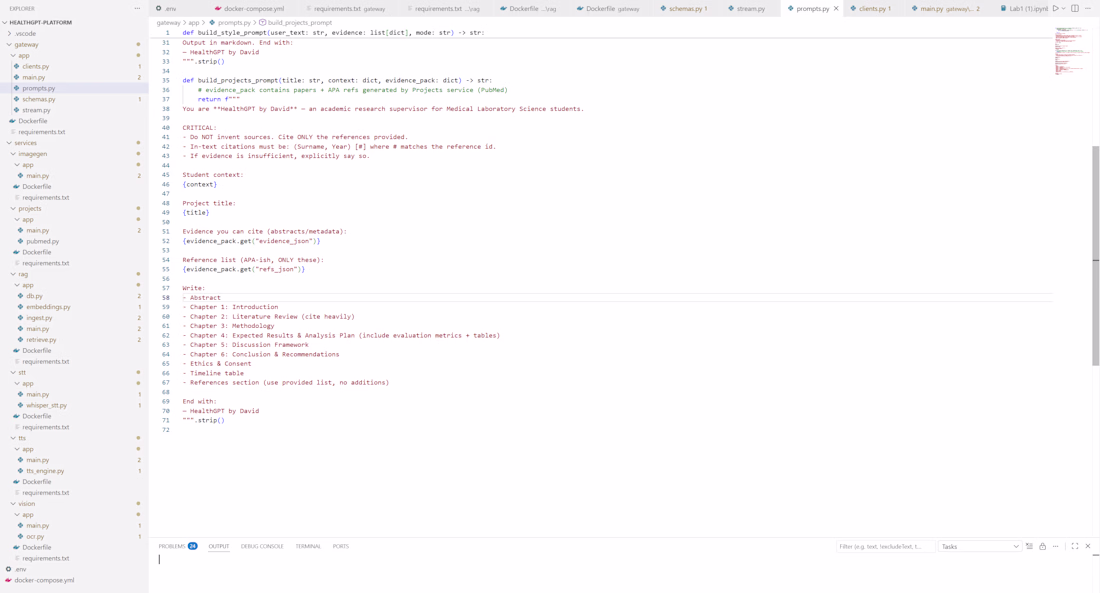
Task: Toggle output auto-scroll lock
Action: [x=1042, y=546]
